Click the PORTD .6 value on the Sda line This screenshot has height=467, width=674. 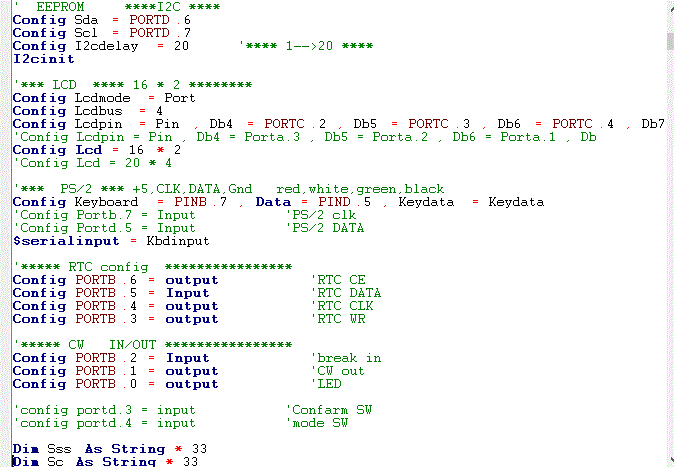point(132,20)
